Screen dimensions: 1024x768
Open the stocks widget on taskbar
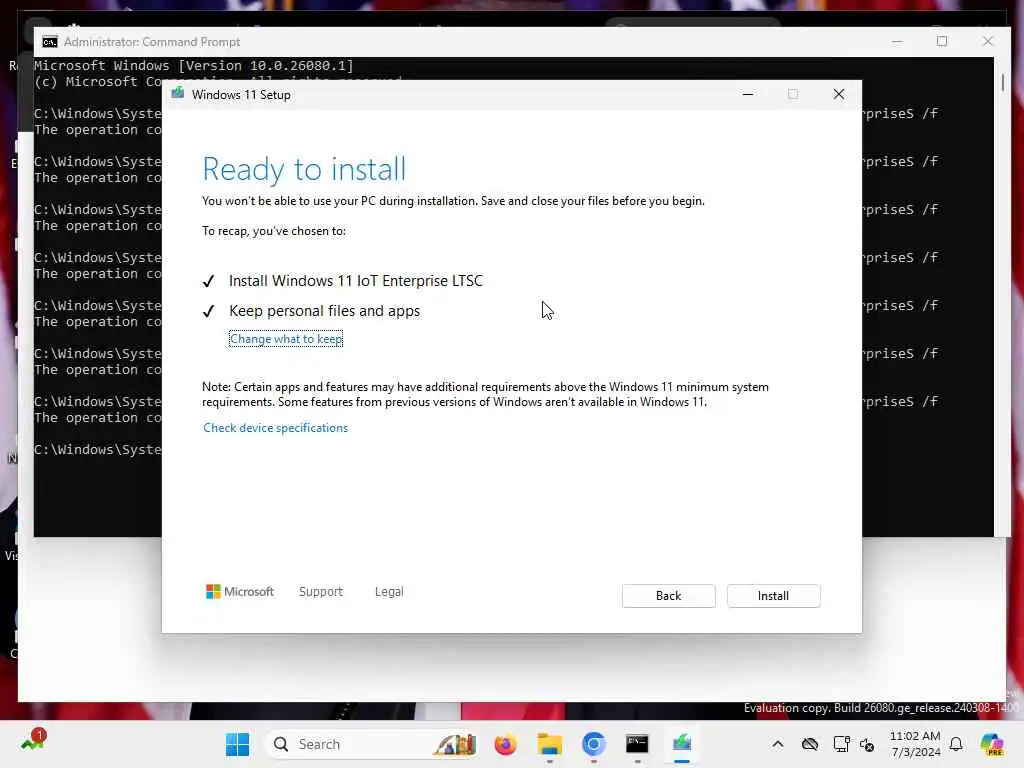click(33, 741)
